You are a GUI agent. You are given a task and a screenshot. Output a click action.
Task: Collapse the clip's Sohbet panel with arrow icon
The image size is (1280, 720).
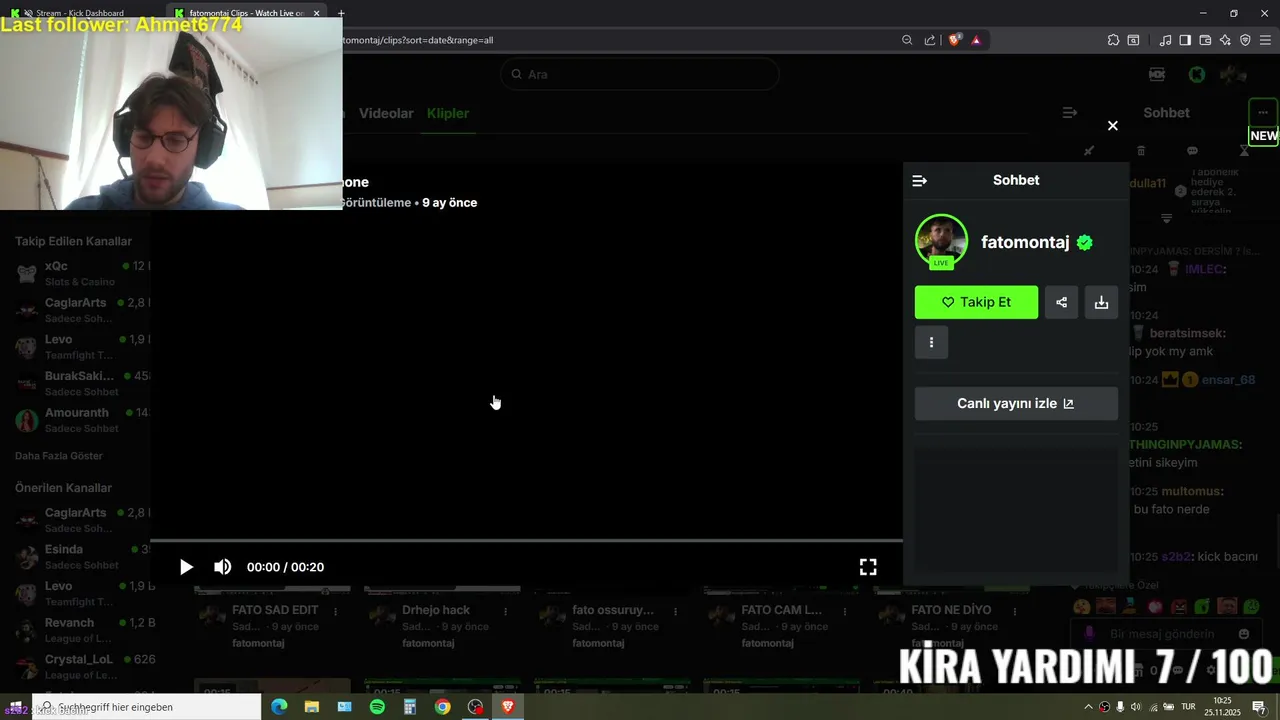point(920,181)
